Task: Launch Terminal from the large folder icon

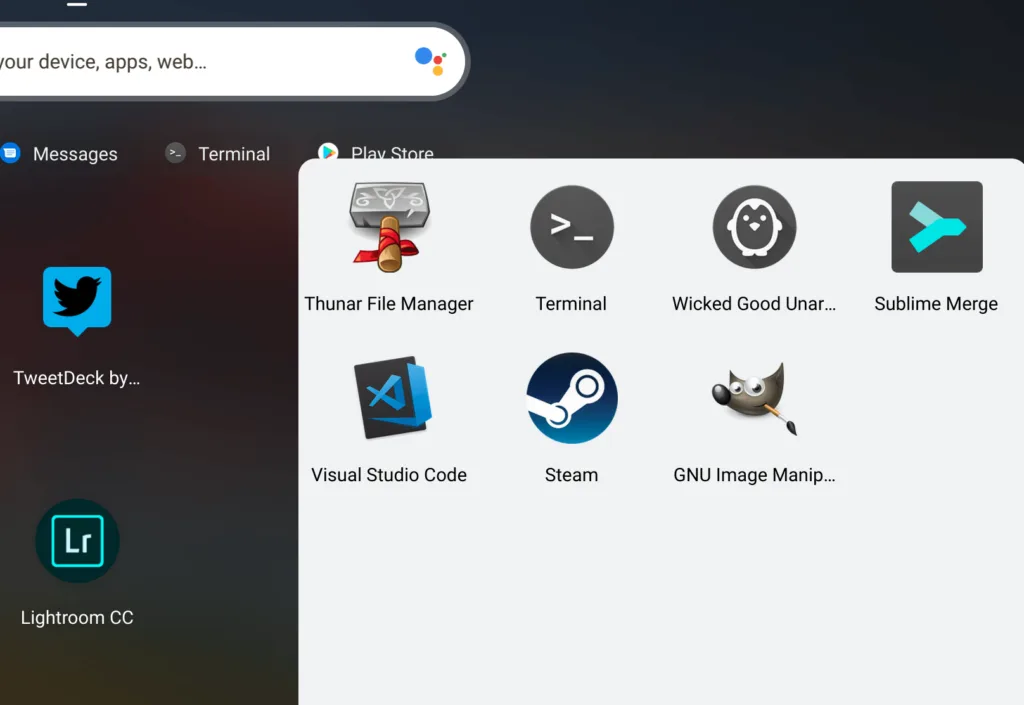Action: [x=571, y=227]
